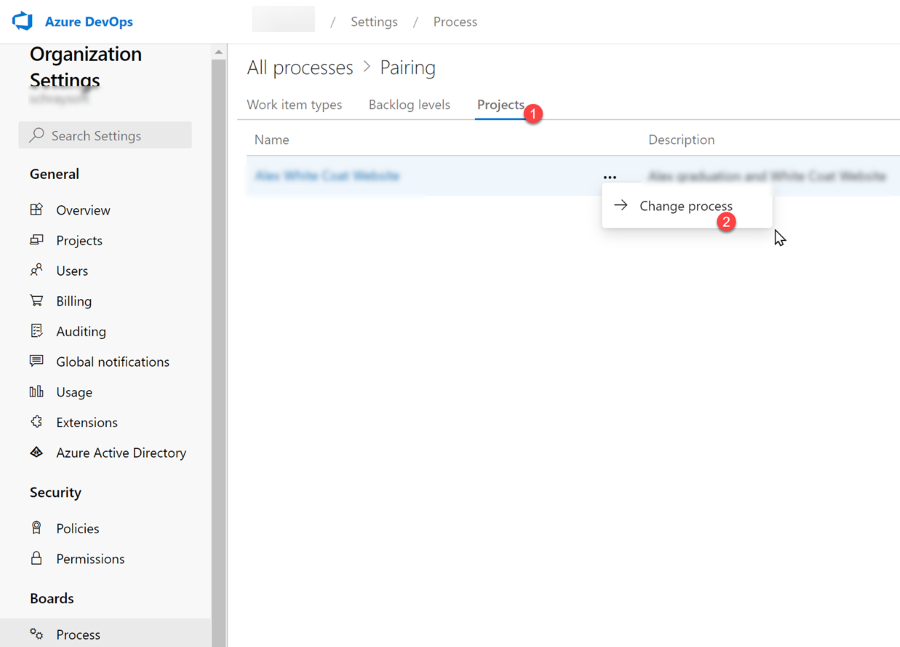The image size is (900, 647).
Task: Click the Users people icon
Action: [x=36, y=270]
